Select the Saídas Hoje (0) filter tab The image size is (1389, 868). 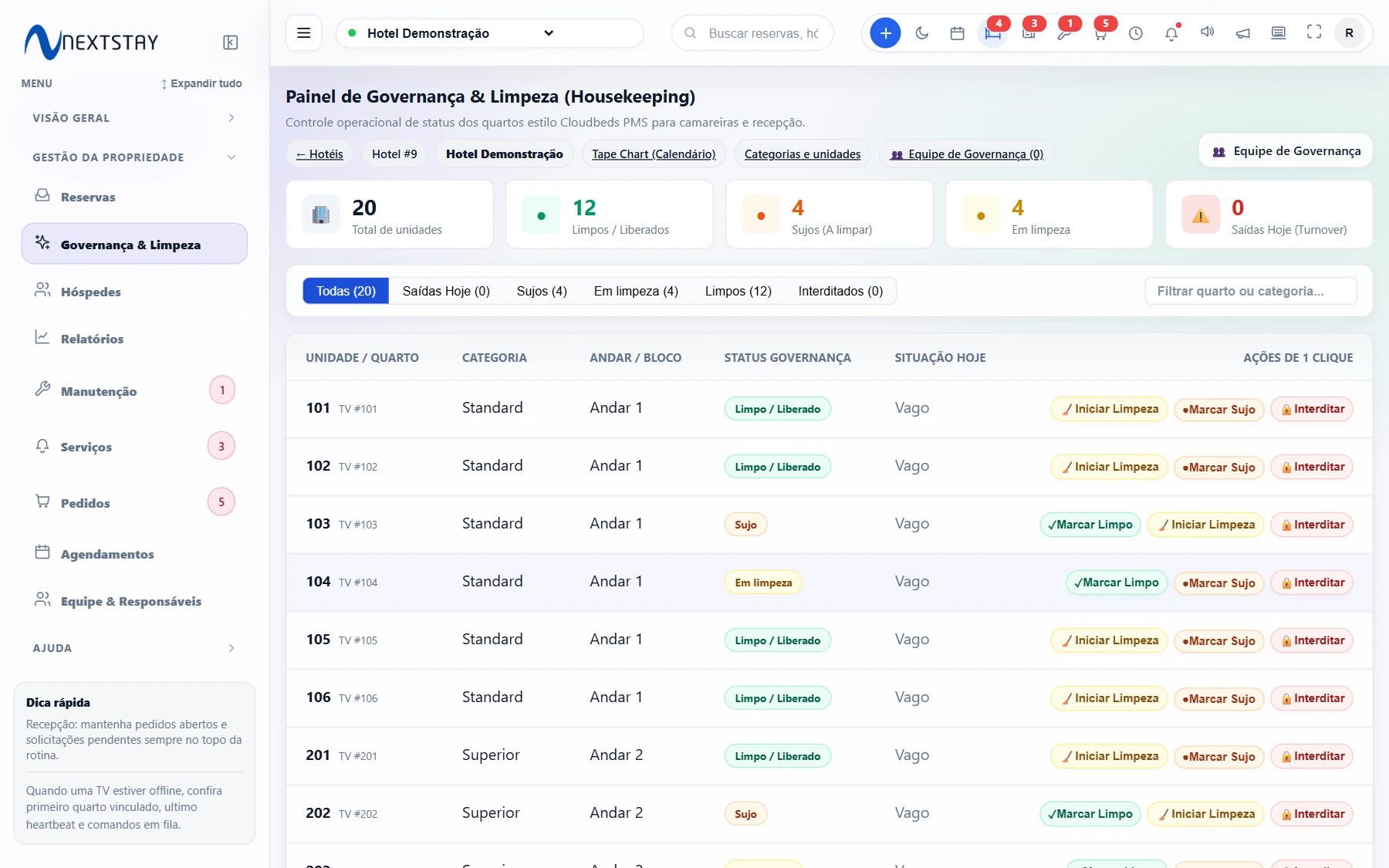(446, 291)
